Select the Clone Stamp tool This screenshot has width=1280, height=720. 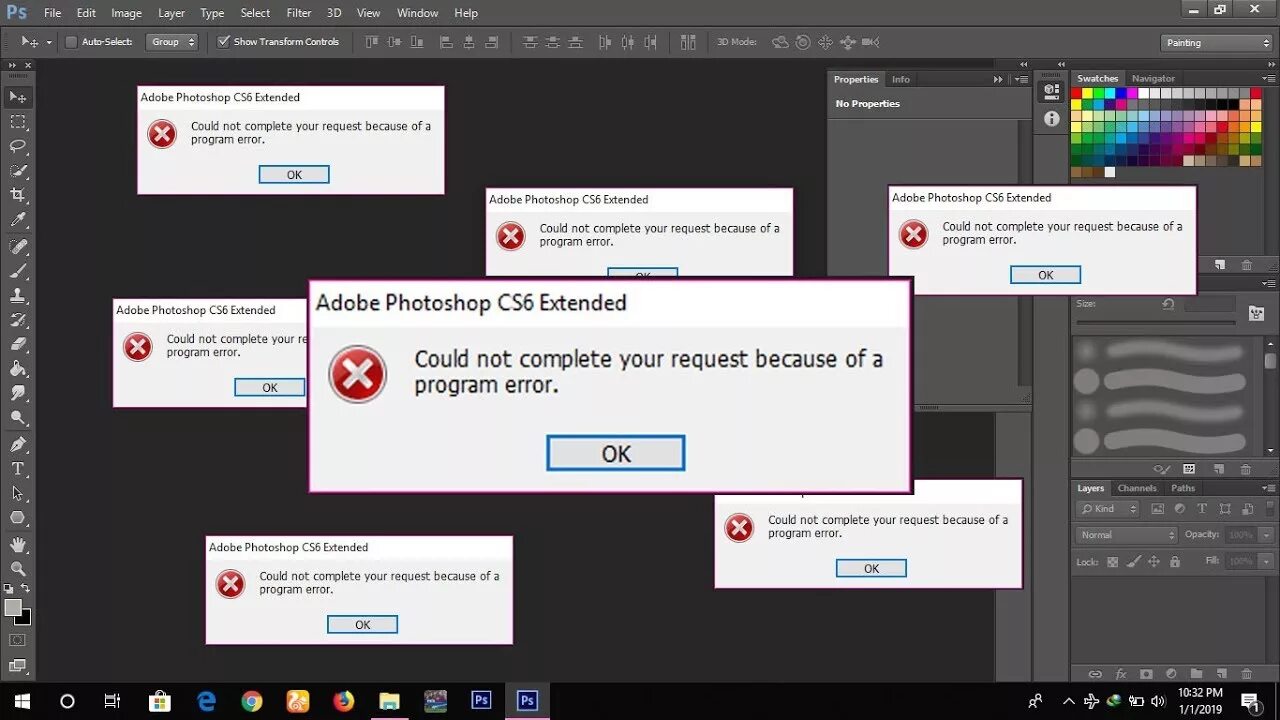tap(18, 296)
